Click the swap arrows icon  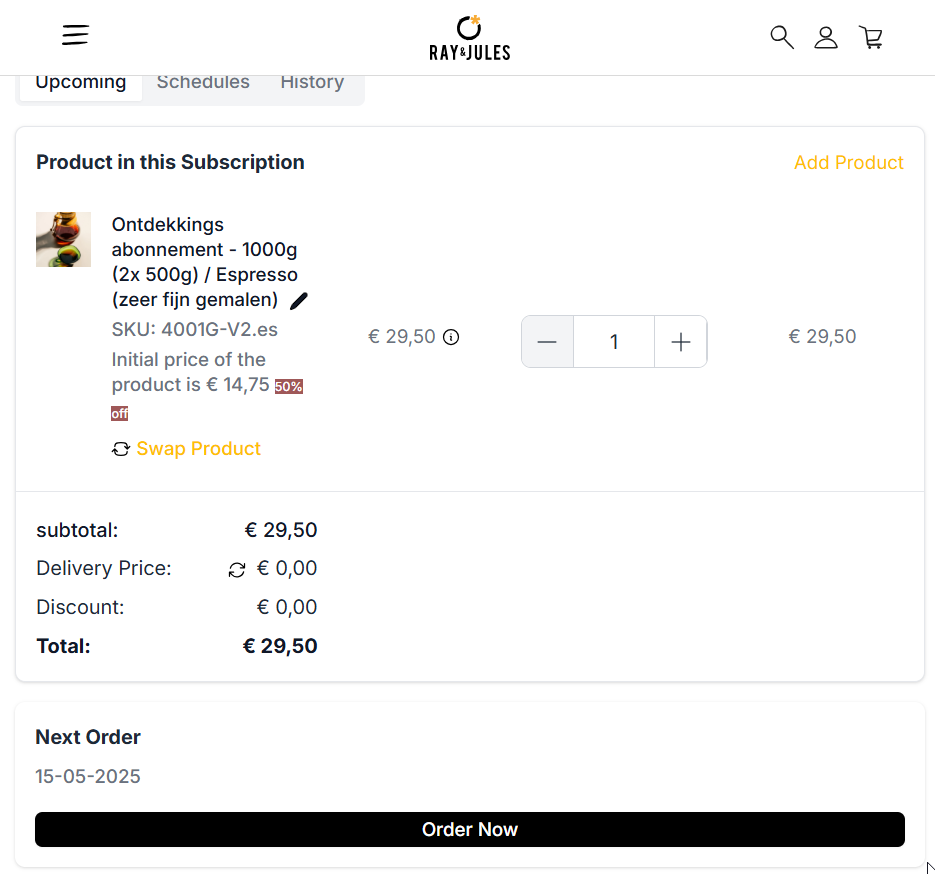[x=121, y=449]
